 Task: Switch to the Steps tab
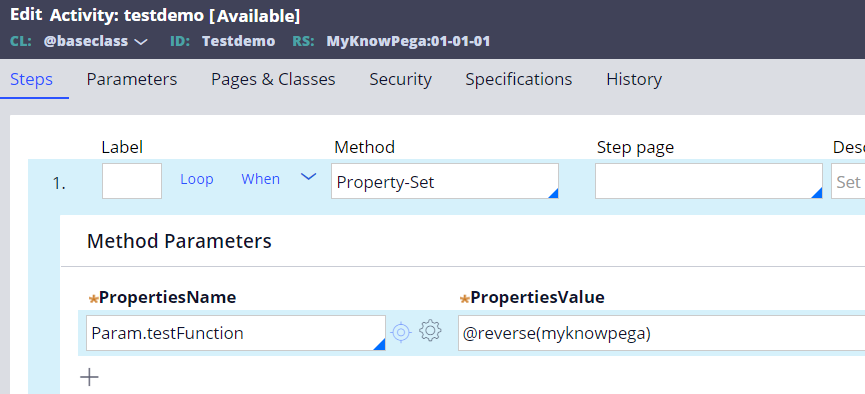(31, 79)
